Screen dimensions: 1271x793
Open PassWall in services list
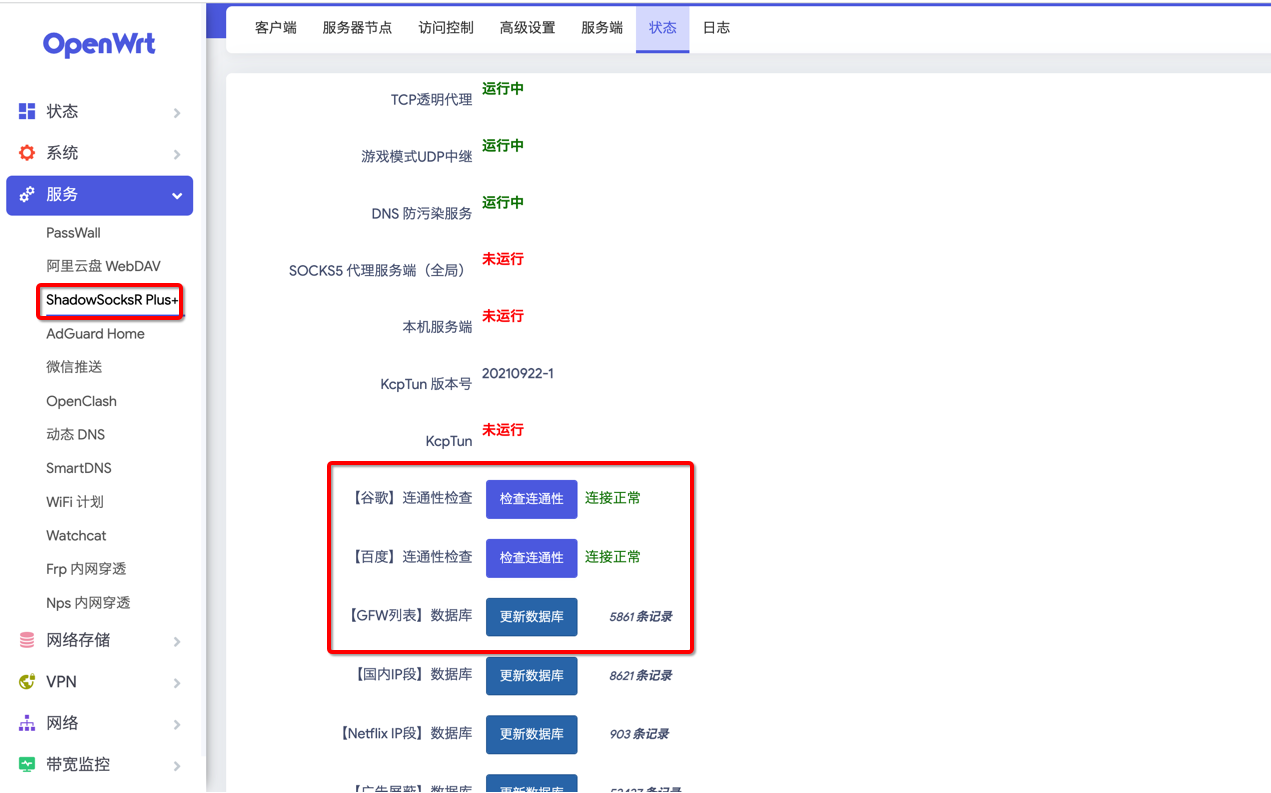click(x=73, y=233)
